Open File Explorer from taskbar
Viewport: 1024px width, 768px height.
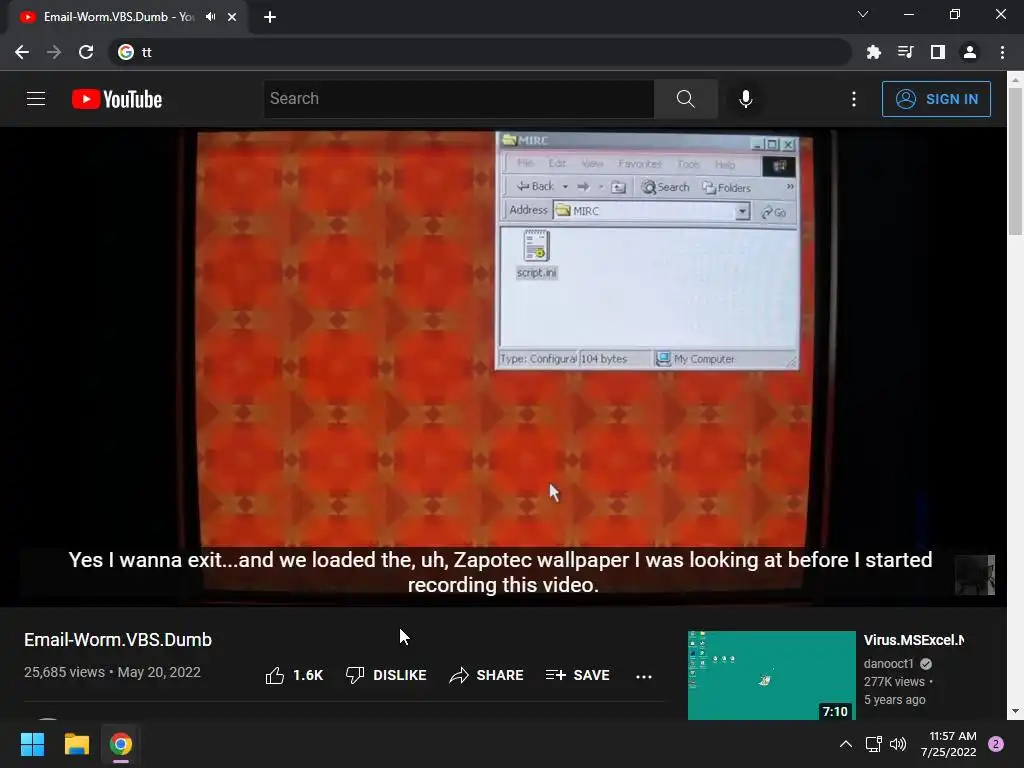(76, 744)
